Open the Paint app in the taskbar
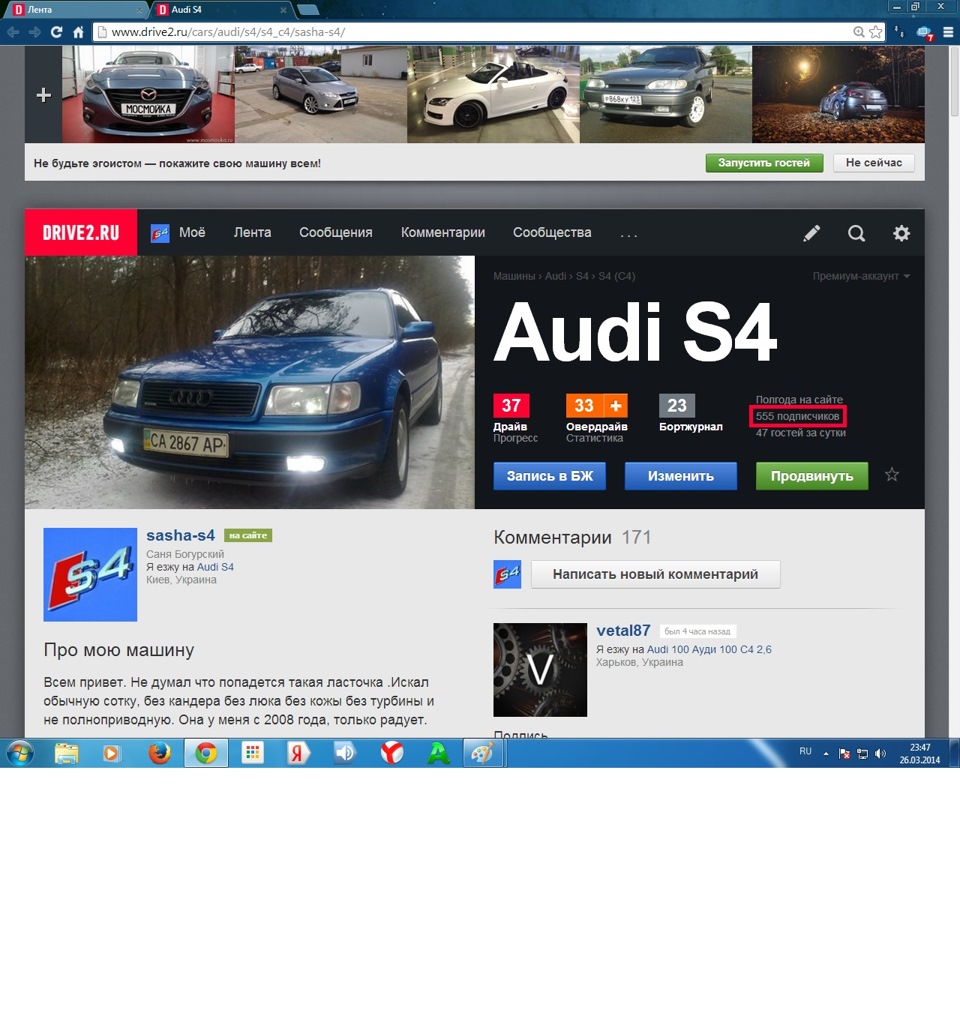Viewport: 960px width, 1019px height. point(482,754)
